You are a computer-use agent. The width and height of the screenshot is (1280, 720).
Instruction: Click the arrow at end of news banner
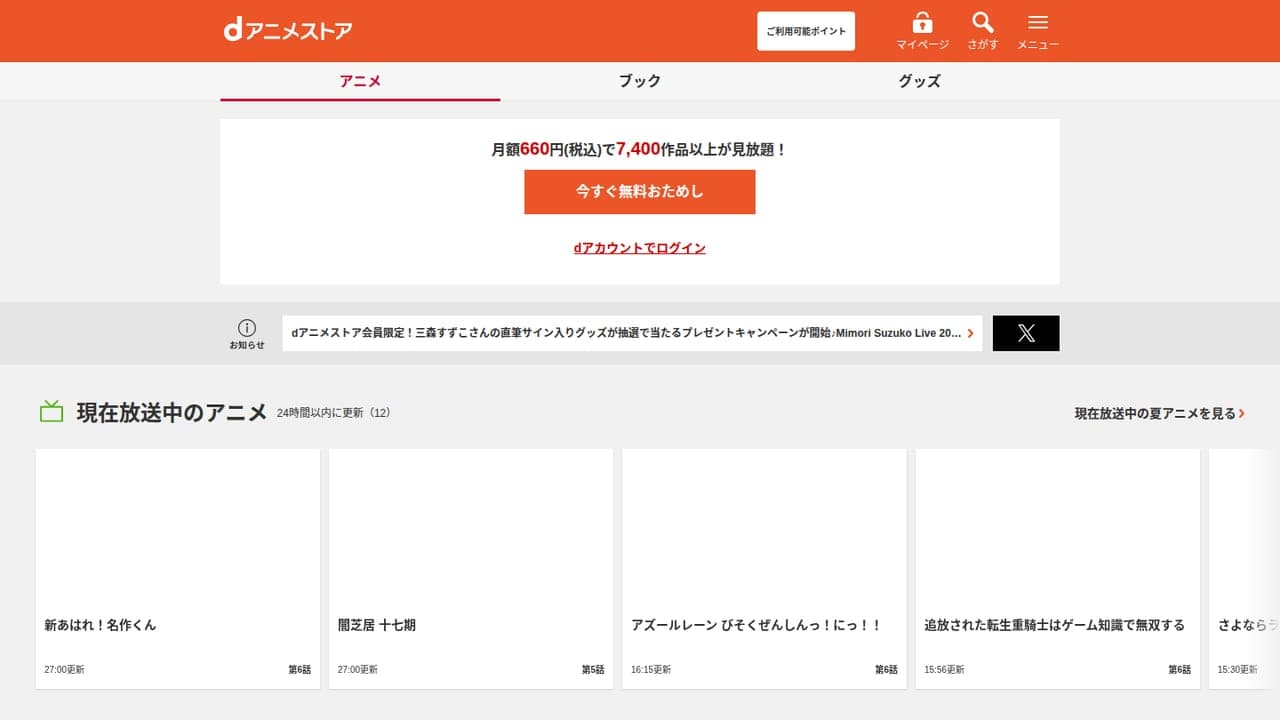[970, 333]
